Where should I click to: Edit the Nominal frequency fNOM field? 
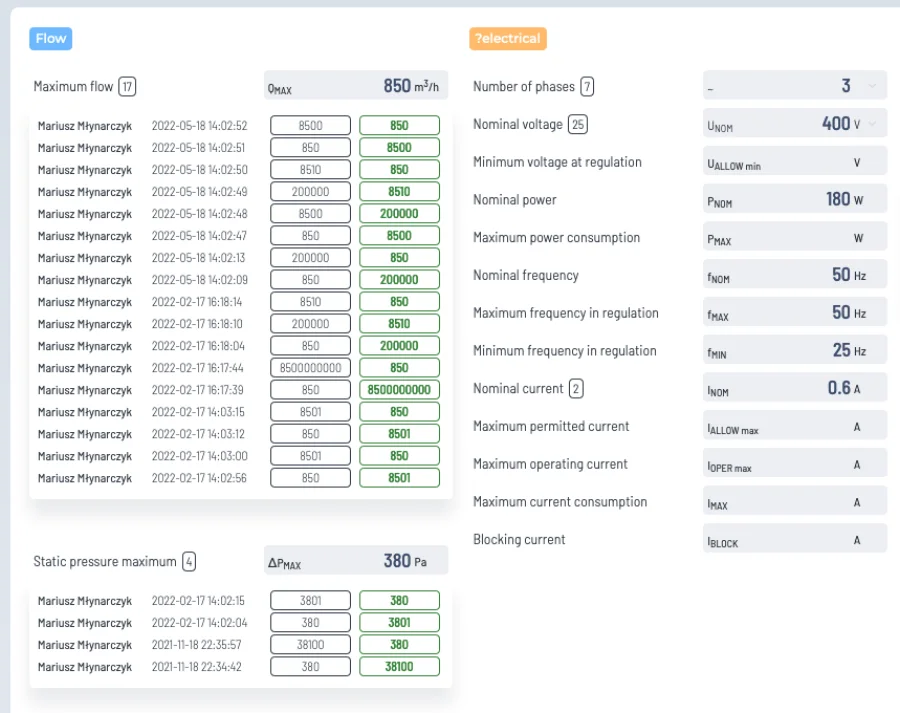(795, 275)
